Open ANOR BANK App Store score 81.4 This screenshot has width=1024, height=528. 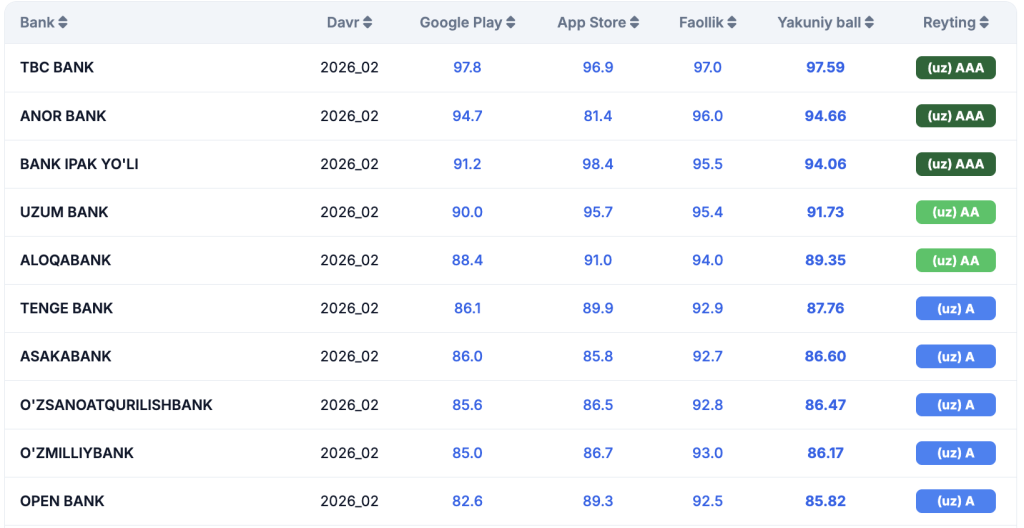(598, 116)
